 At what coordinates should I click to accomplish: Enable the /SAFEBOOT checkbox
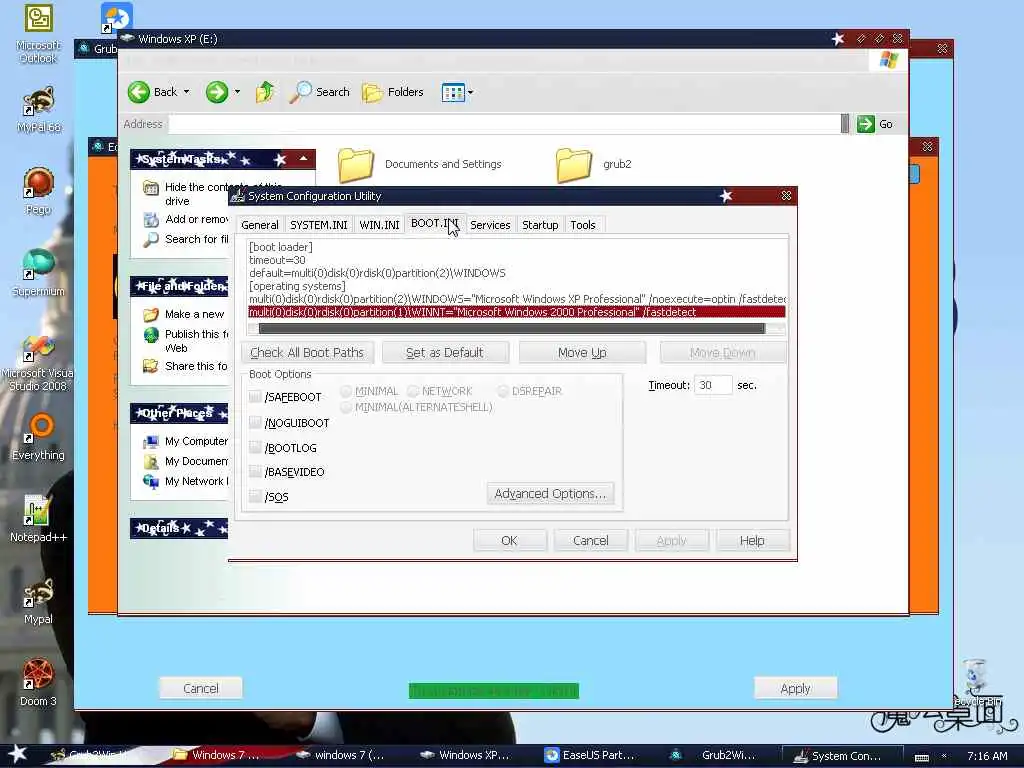coord(255,397)
